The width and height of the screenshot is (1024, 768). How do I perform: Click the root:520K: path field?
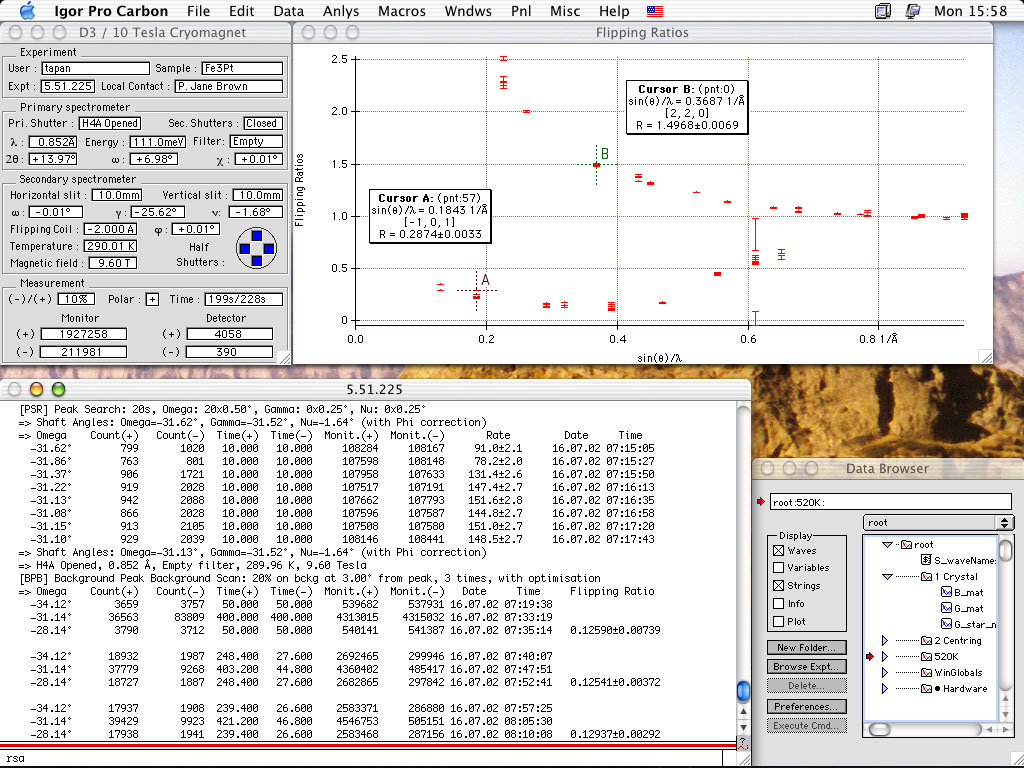[x=891, y=502]
